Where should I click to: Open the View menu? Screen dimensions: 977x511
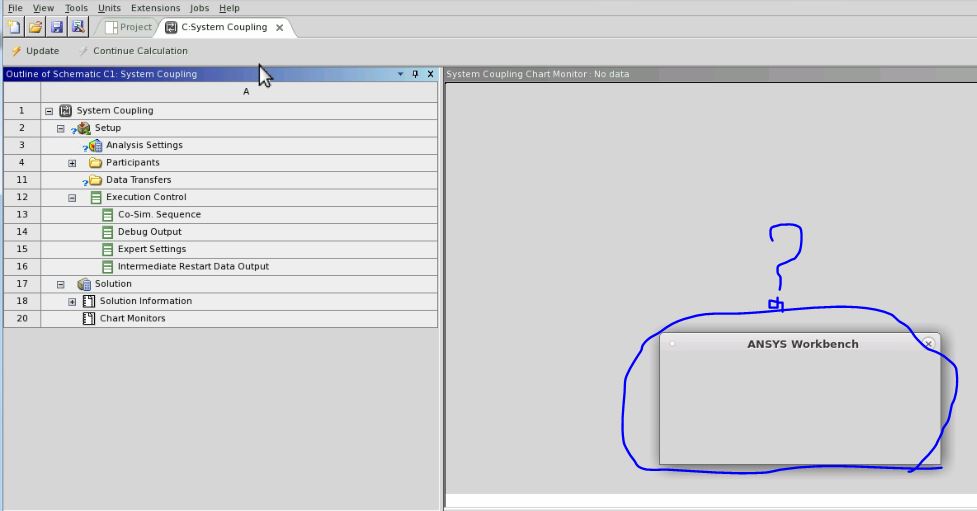click(43, 8)
